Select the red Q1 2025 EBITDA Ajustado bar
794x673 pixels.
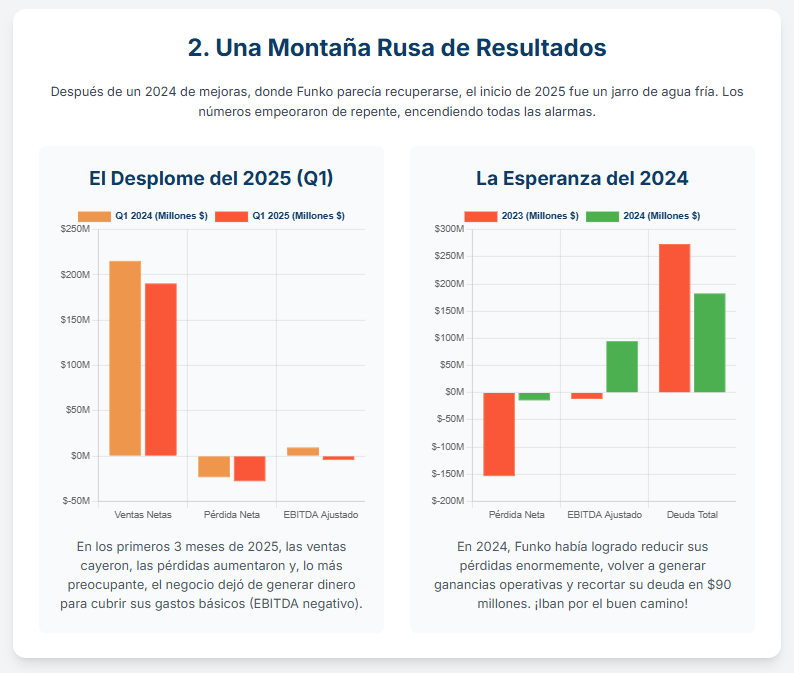coord(339,458)
